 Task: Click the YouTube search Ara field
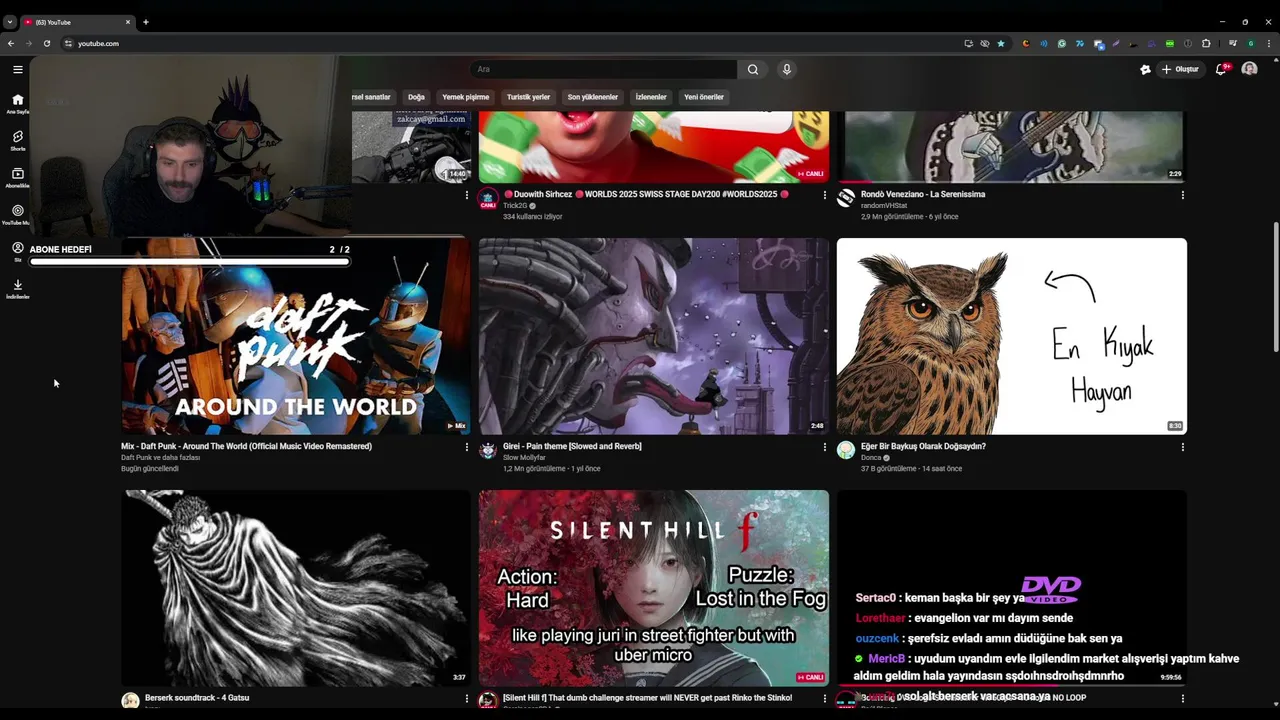click(x=605, y=69)
